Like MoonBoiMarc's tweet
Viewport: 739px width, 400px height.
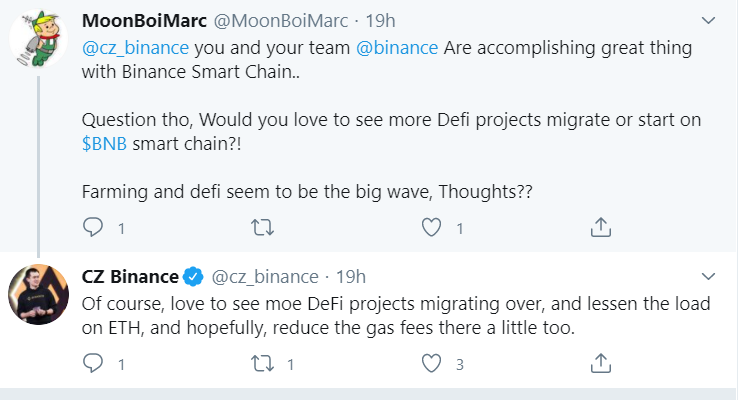431,229
